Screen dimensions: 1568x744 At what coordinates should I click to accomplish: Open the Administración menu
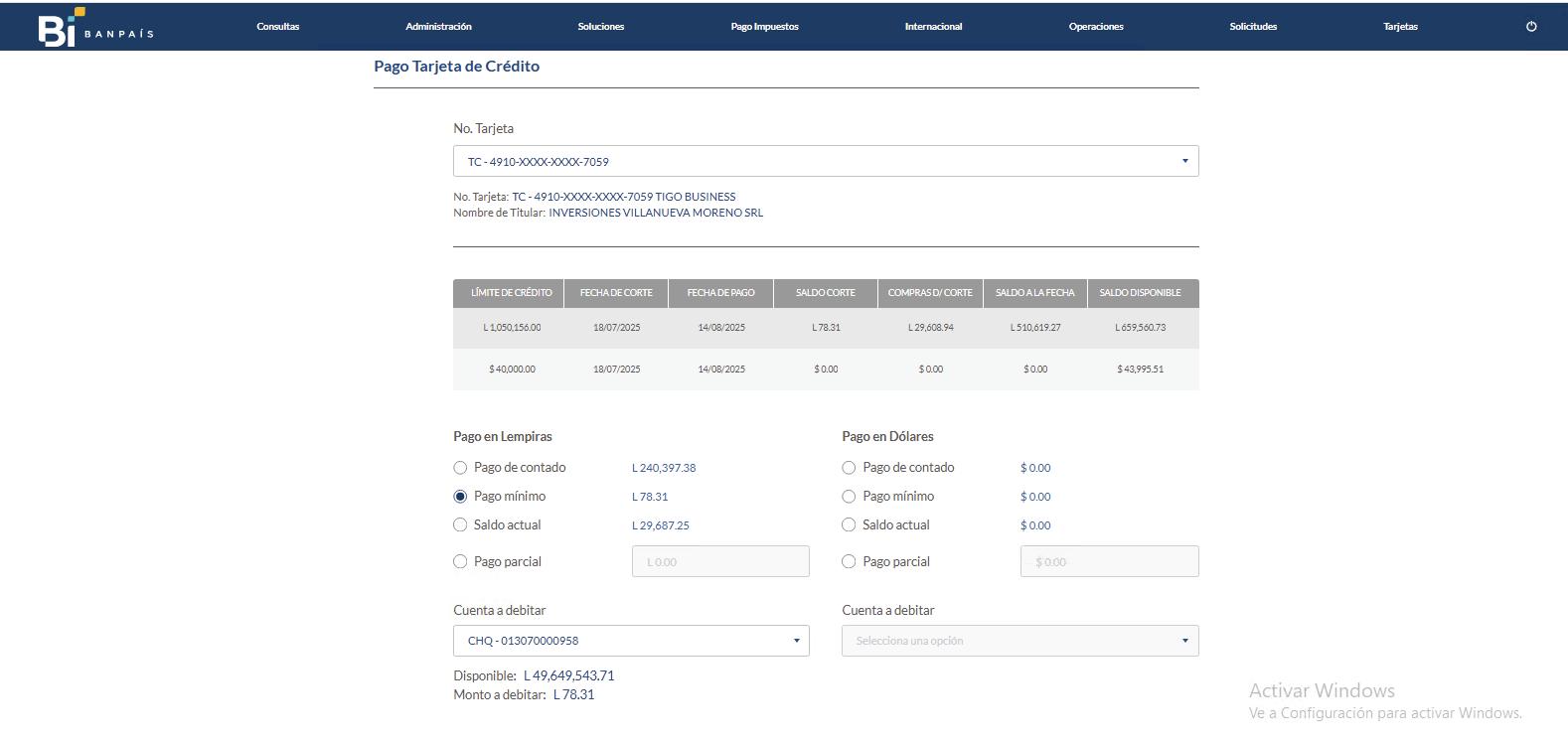point(438,27)
